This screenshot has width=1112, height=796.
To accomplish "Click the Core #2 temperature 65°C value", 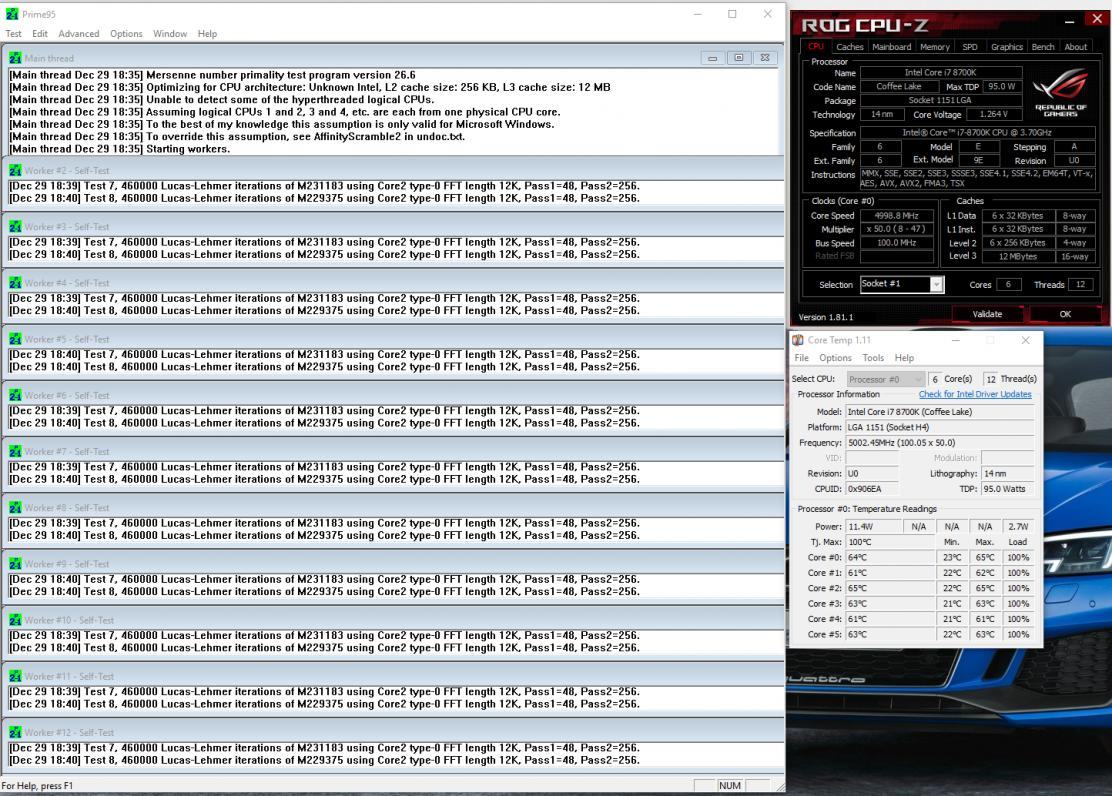I will point(890,588).
